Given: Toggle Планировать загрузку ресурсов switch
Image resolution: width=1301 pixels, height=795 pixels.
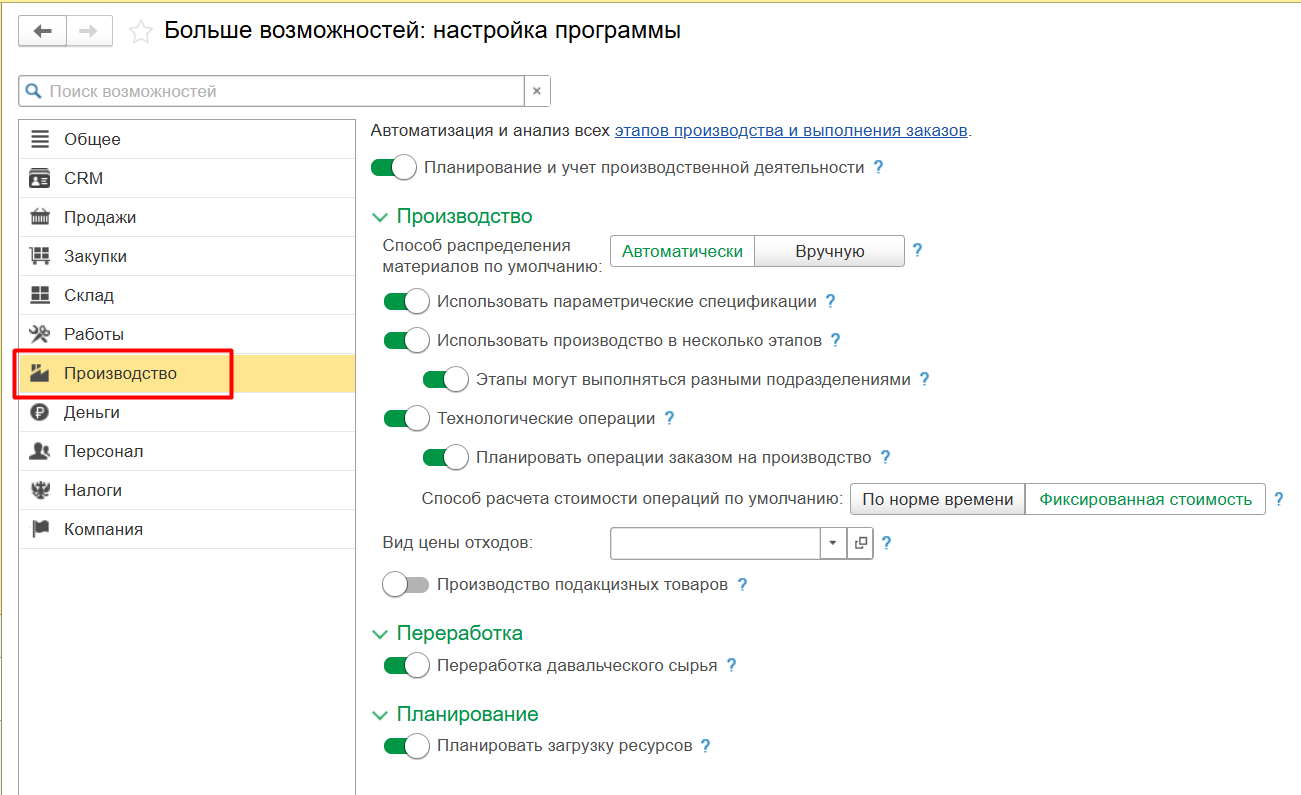Looking at the screenshot, I should click(x=406, y=745).
